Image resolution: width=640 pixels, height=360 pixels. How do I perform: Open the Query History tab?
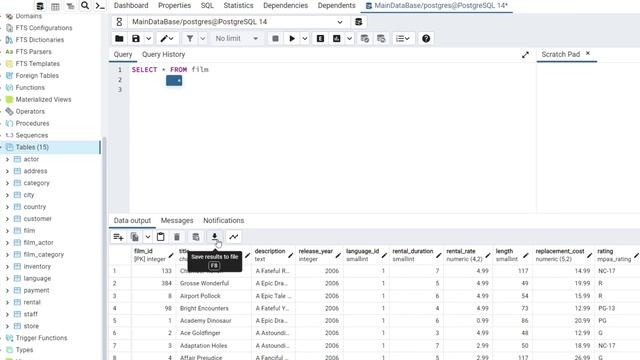(163, 54)
